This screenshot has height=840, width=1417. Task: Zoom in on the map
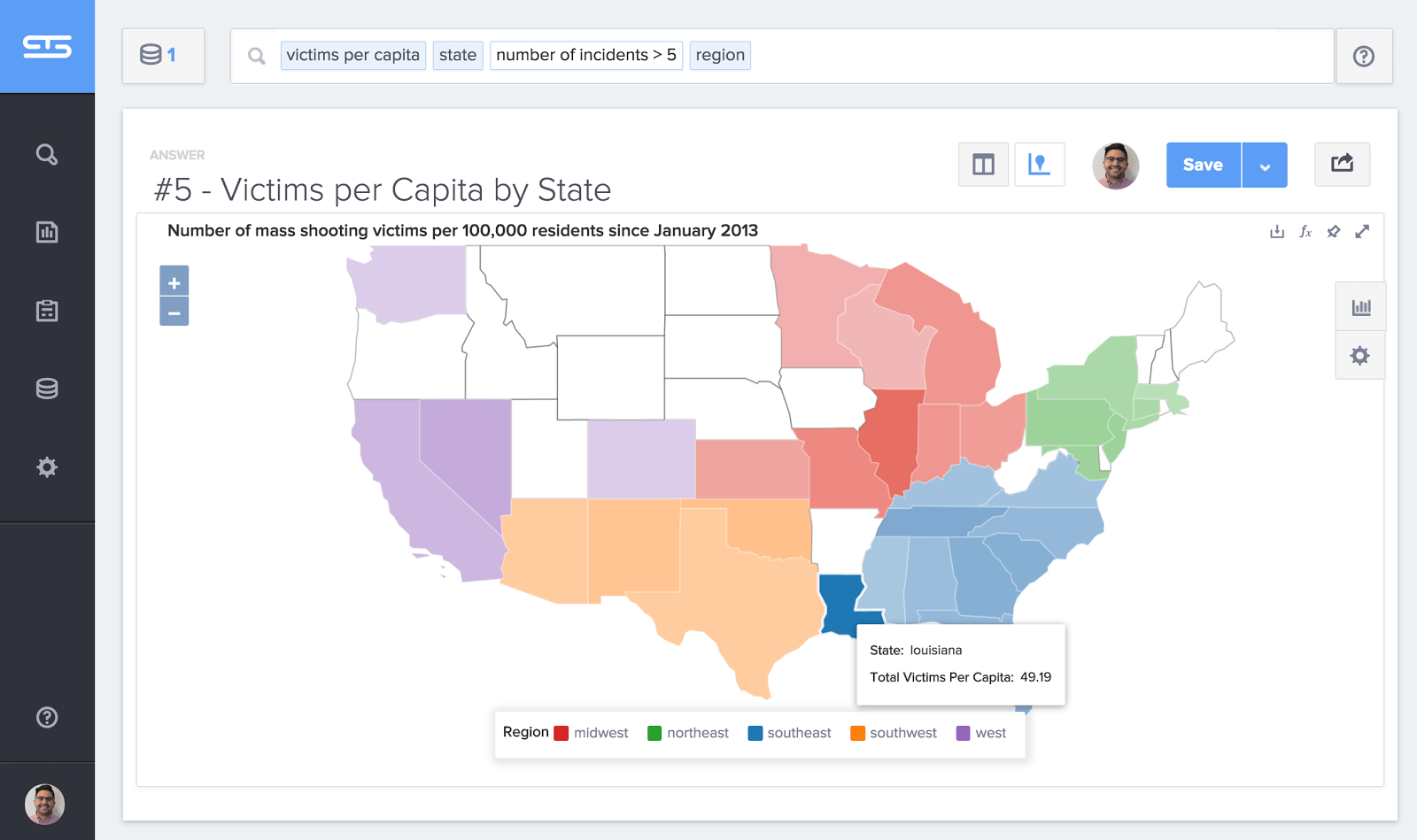(174, 282)
